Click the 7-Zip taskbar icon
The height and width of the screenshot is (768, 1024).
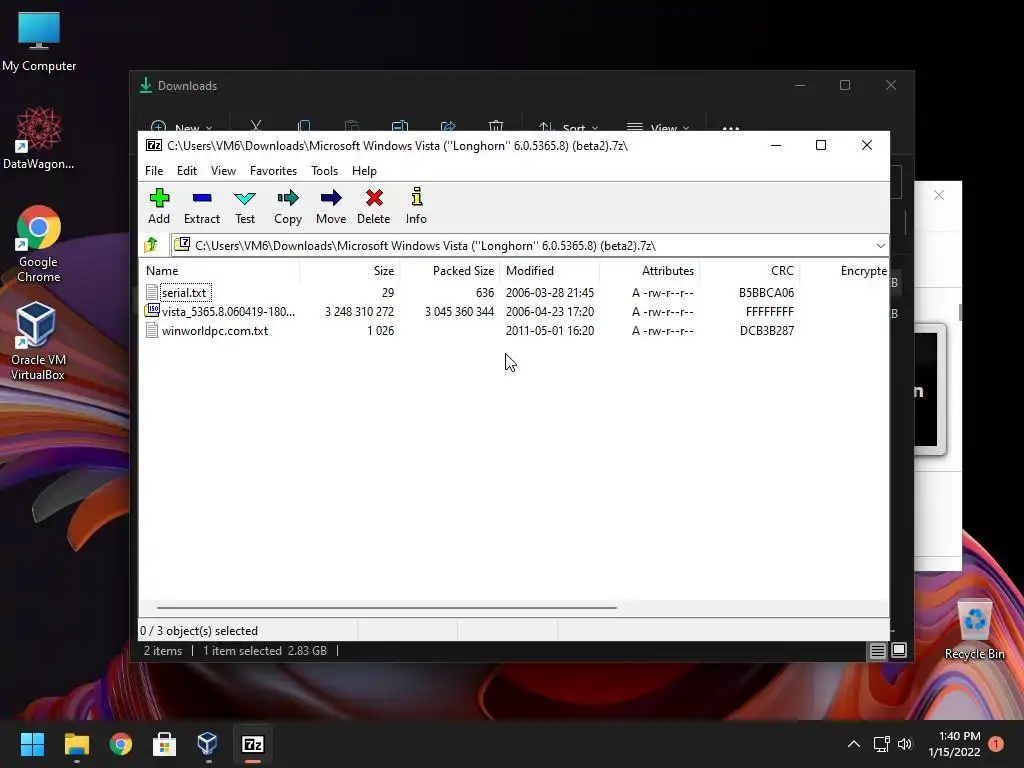click(x=253, y=744)
